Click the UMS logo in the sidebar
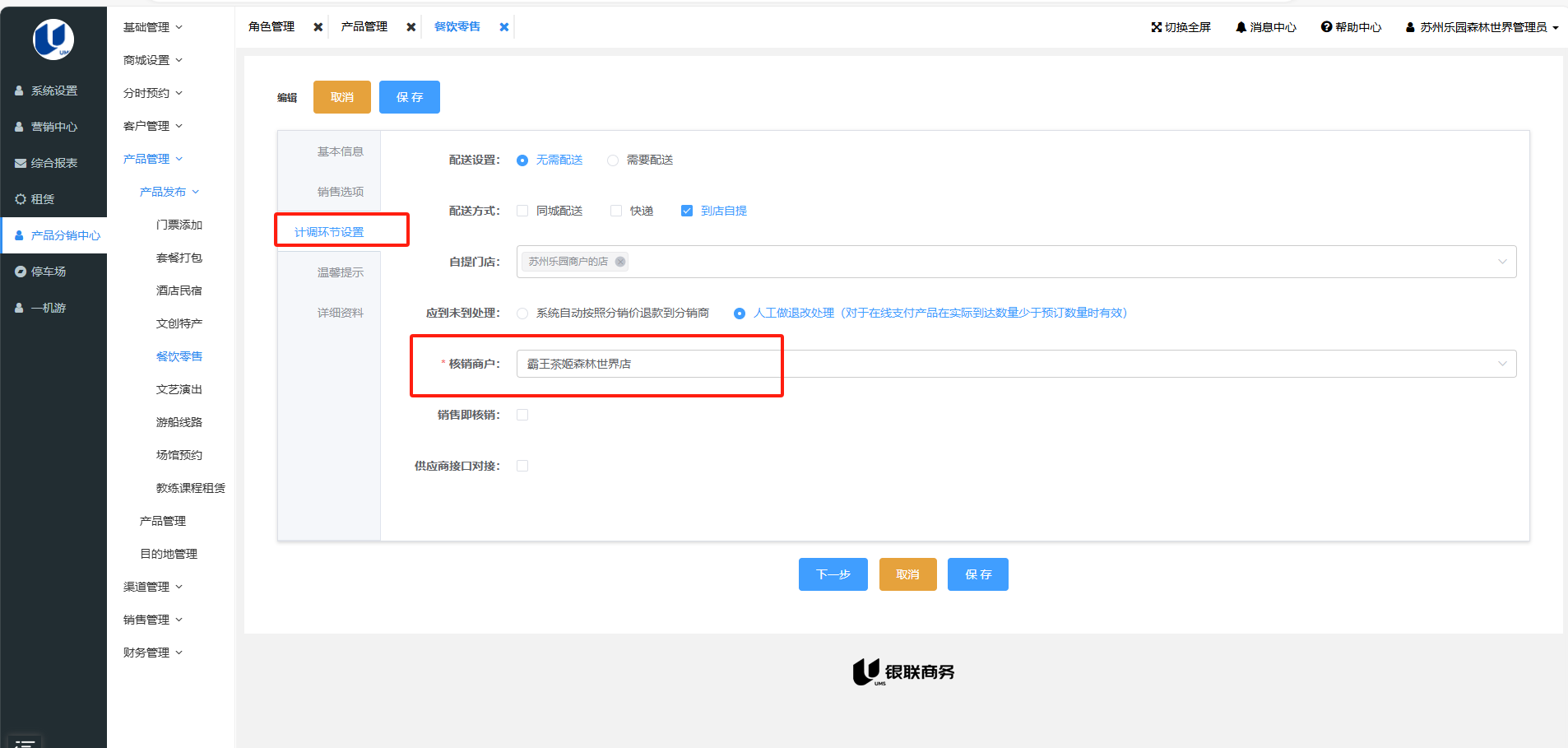 53,39
